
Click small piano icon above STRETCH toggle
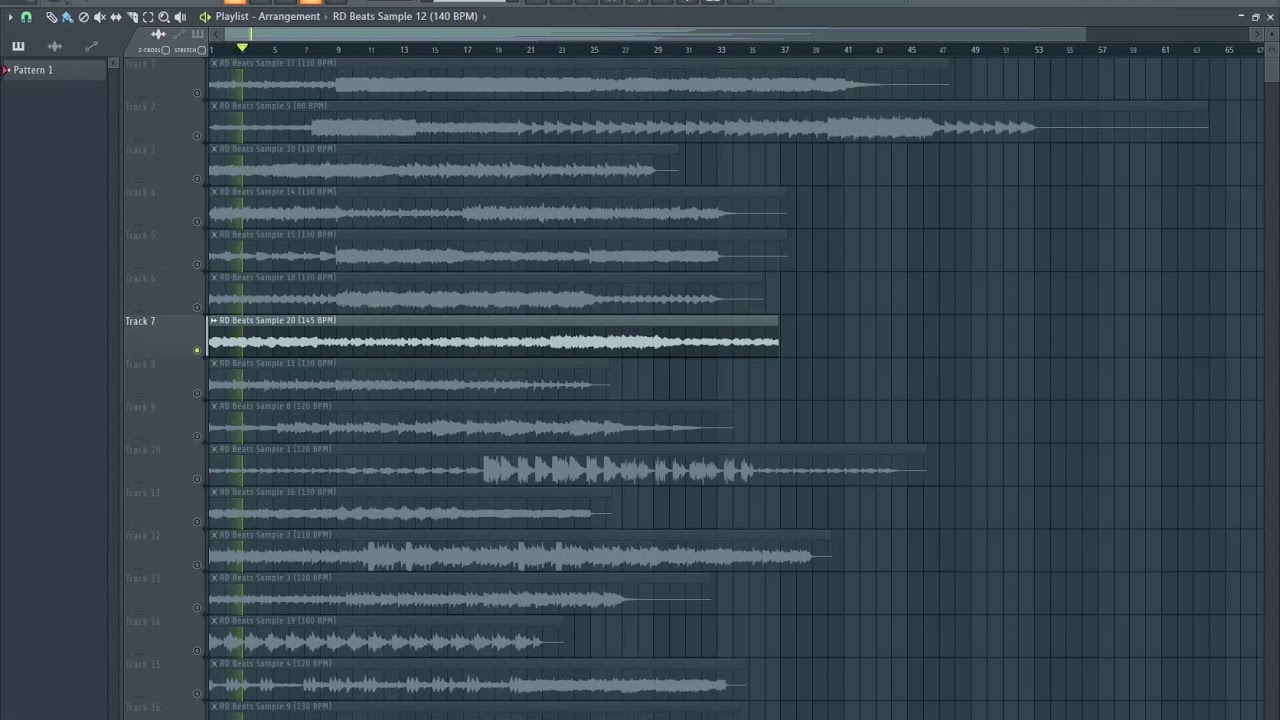(x=198, y=35)
